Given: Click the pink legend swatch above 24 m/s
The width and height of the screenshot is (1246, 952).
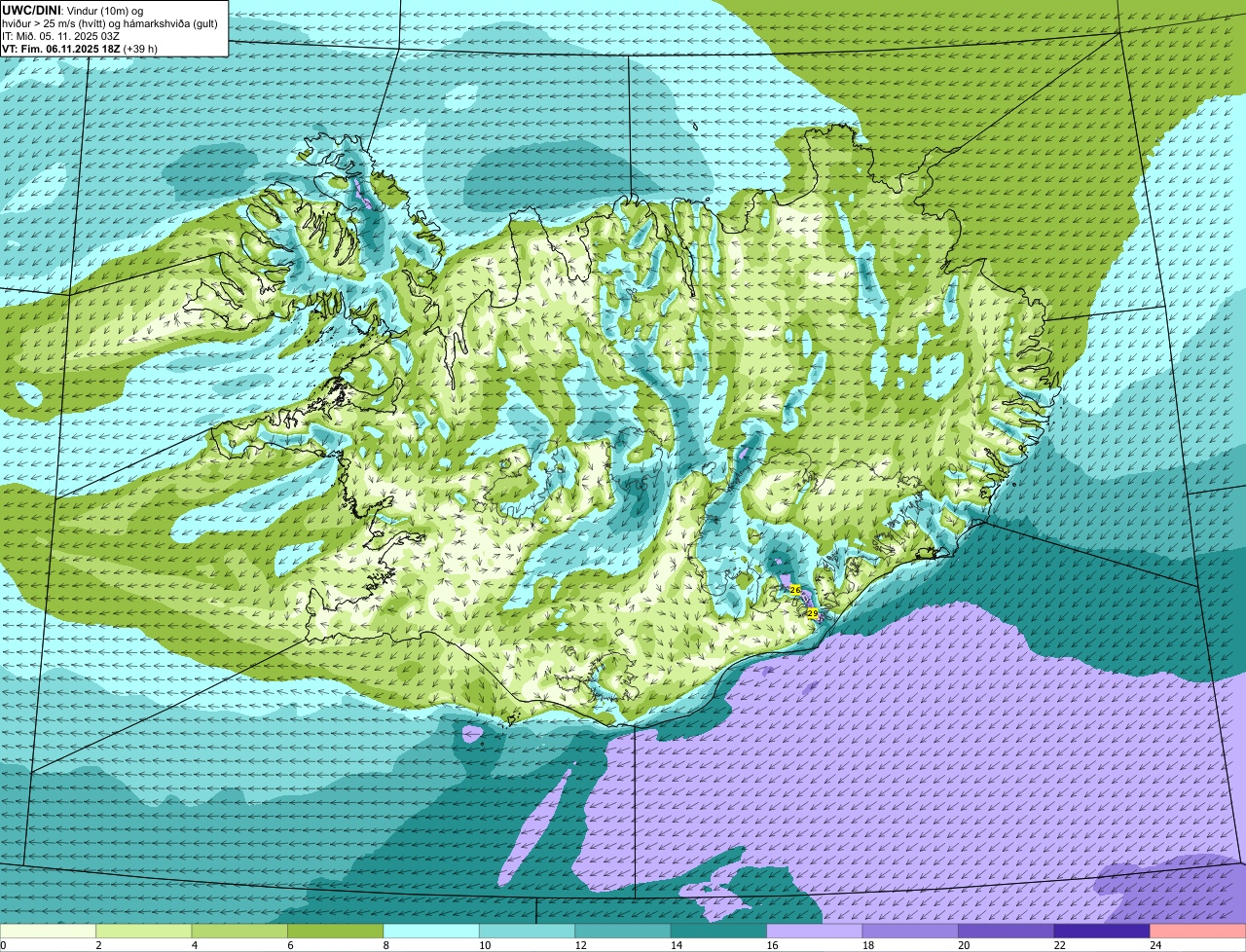Looking at the screenshot, I should tap(1198, 932).
